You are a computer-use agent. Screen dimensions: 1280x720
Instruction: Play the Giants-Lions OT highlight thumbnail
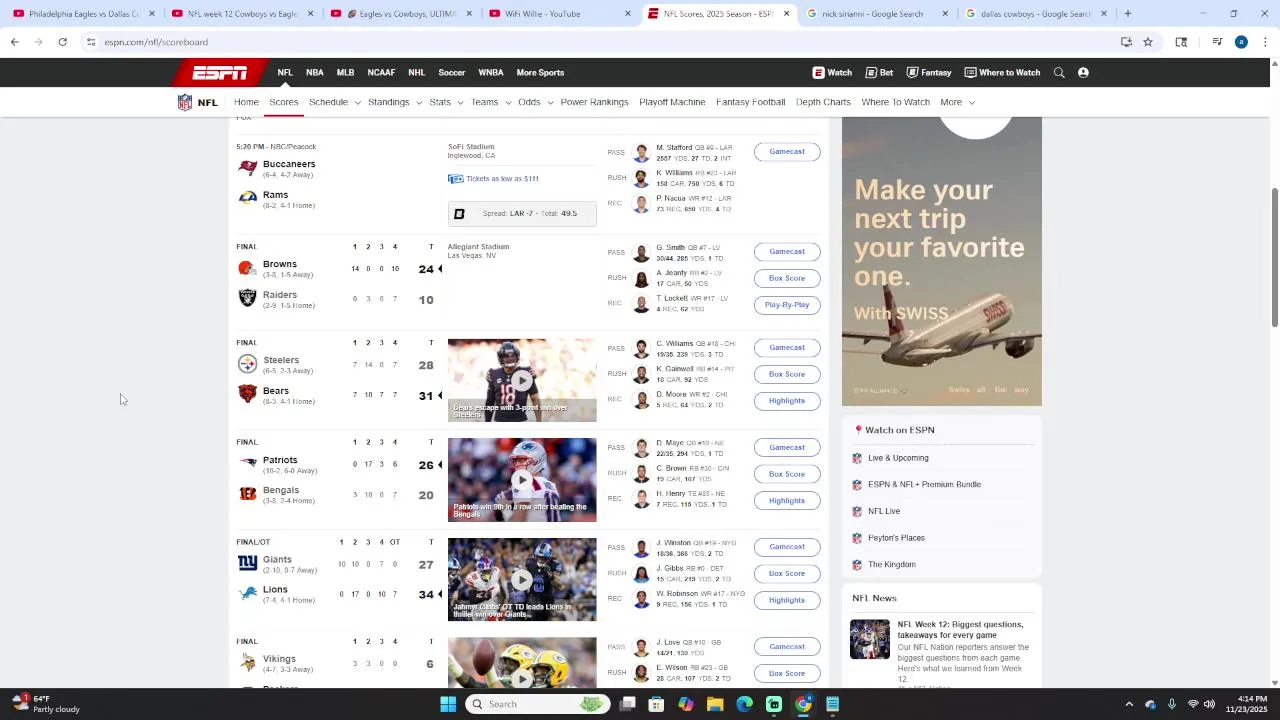522,580
